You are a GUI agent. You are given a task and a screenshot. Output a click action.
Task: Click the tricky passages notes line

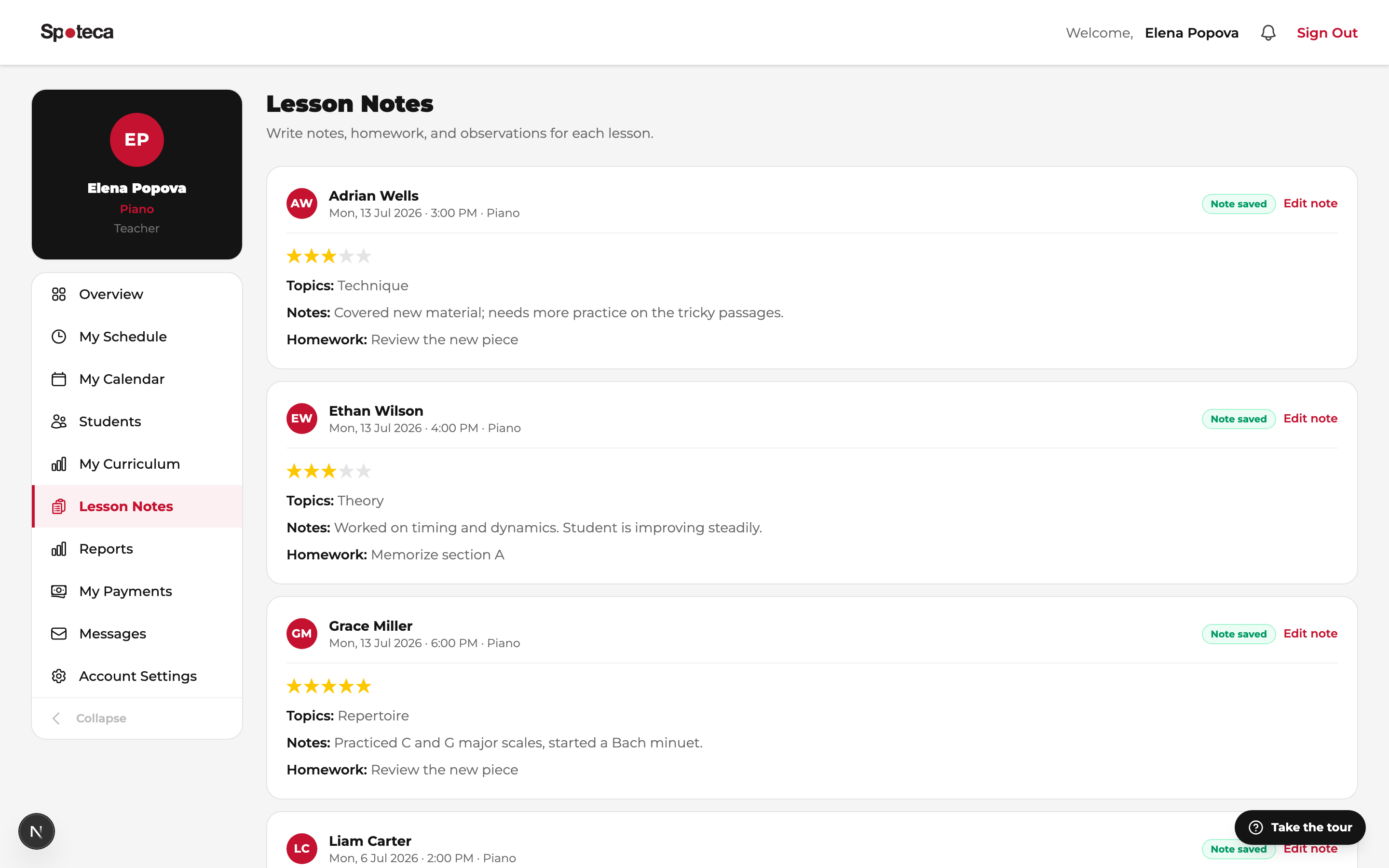coord(535,312)
